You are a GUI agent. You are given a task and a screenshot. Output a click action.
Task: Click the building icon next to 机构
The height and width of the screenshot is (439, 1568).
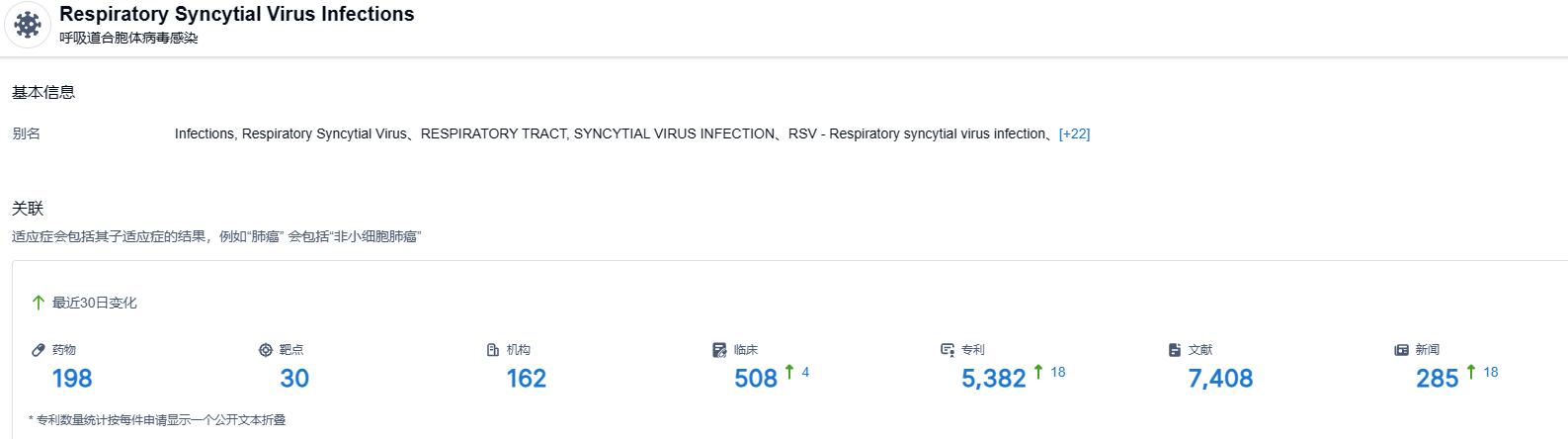(x=493, y=350)
